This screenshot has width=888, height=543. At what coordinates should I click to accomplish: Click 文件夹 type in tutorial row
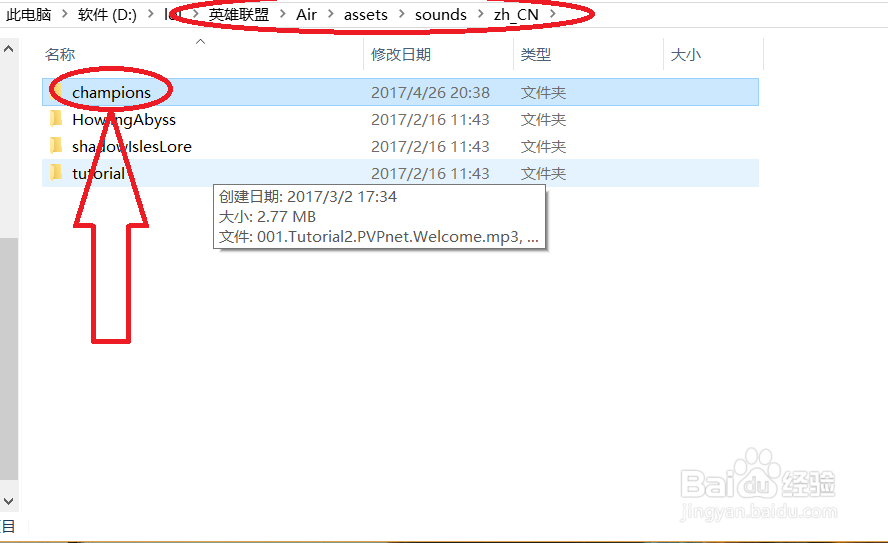coord(543,173)
